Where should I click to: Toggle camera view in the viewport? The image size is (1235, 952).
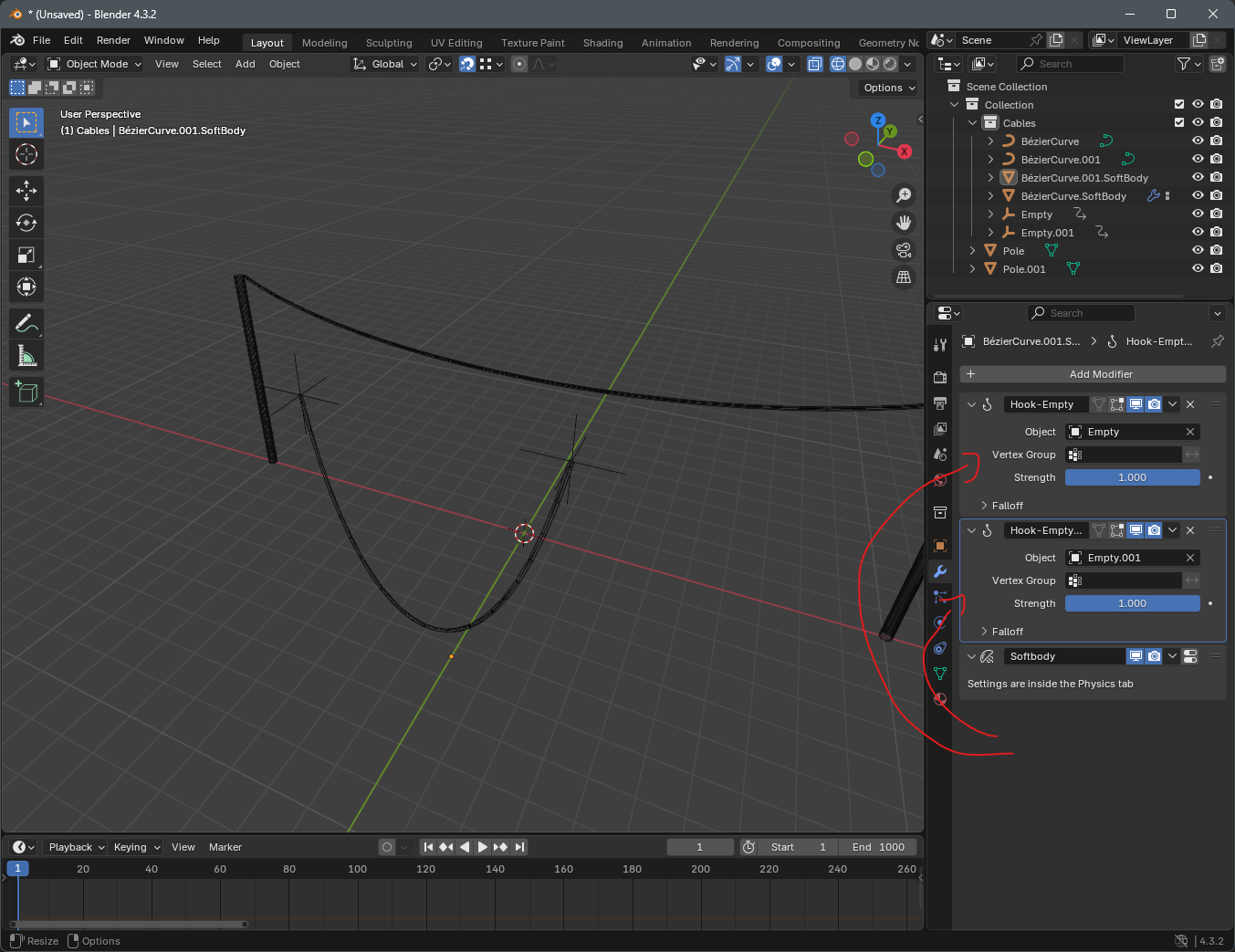point(904,250)
